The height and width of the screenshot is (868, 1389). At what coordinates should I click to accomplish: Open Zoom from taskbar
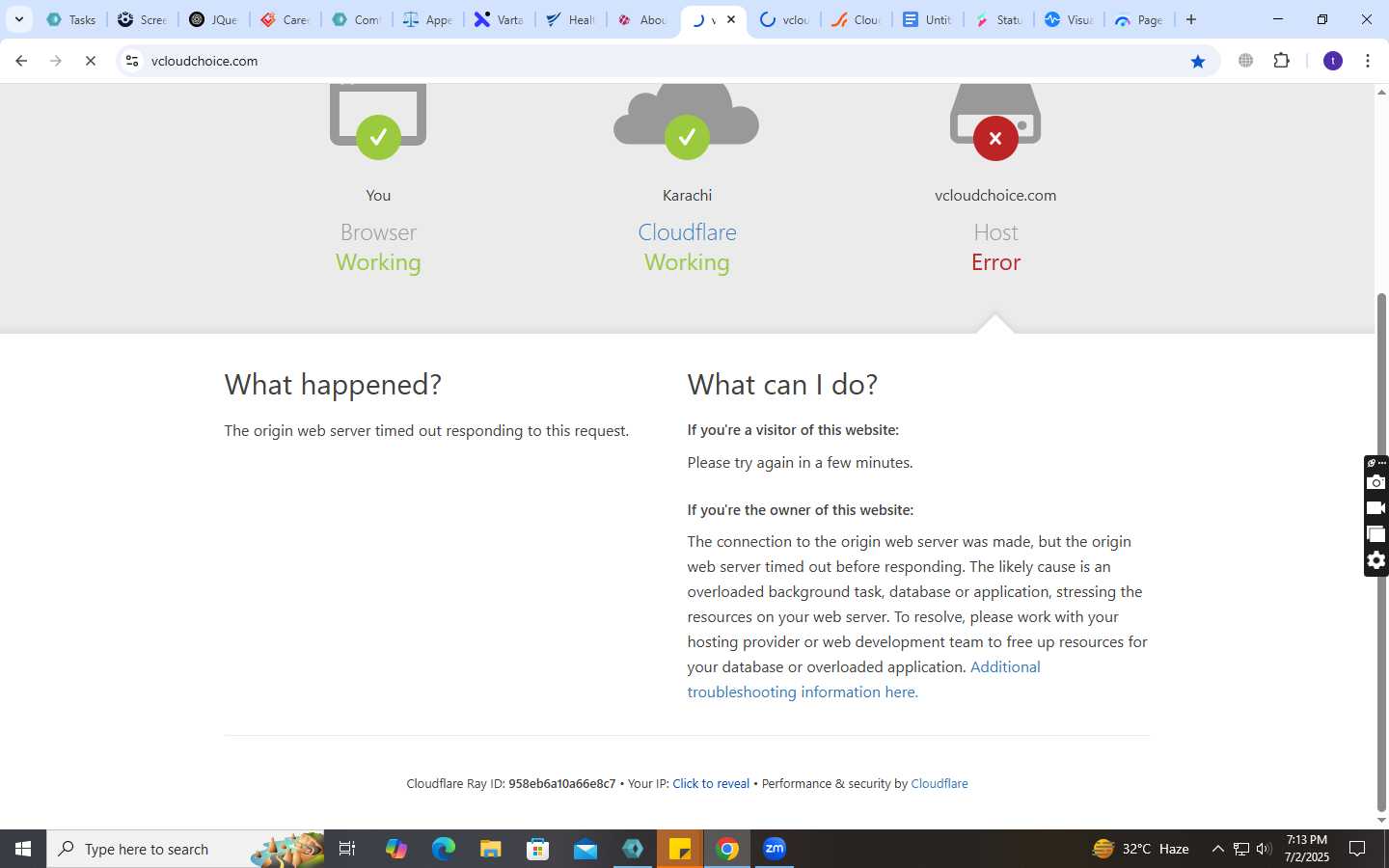[x=775, y=849]
